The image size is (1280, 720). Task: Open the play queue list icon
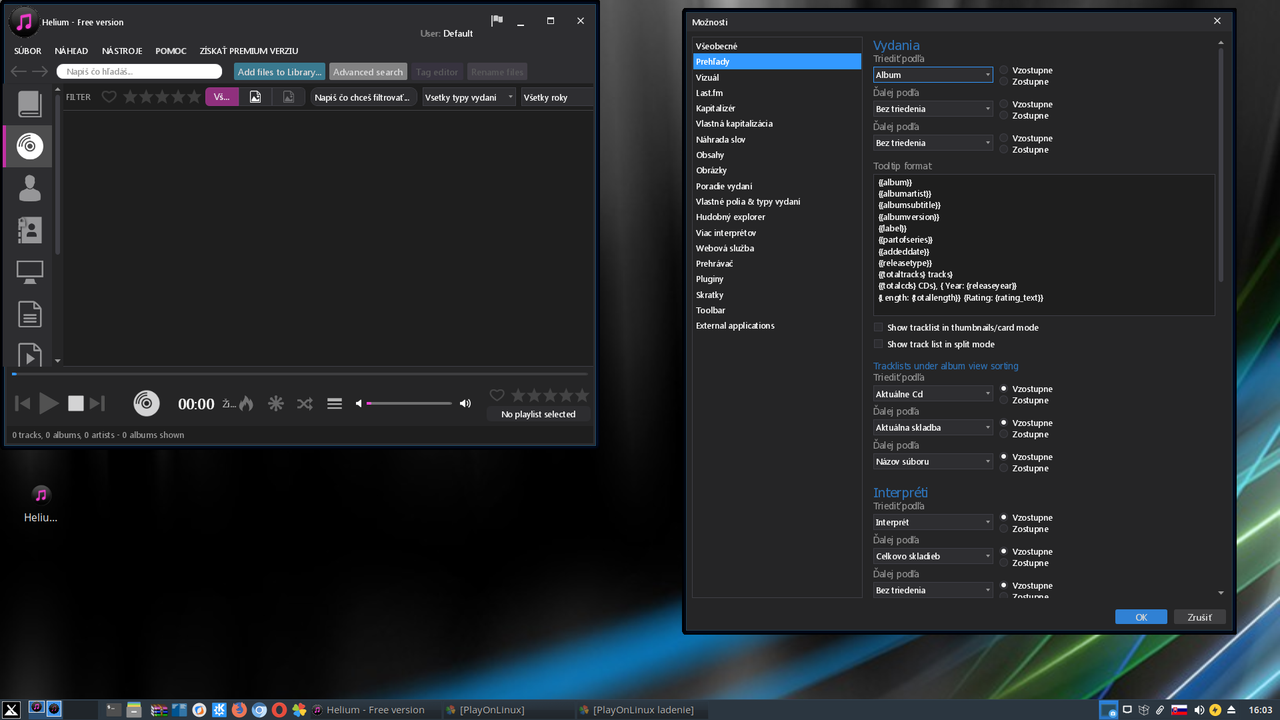[x=335, y=404]
